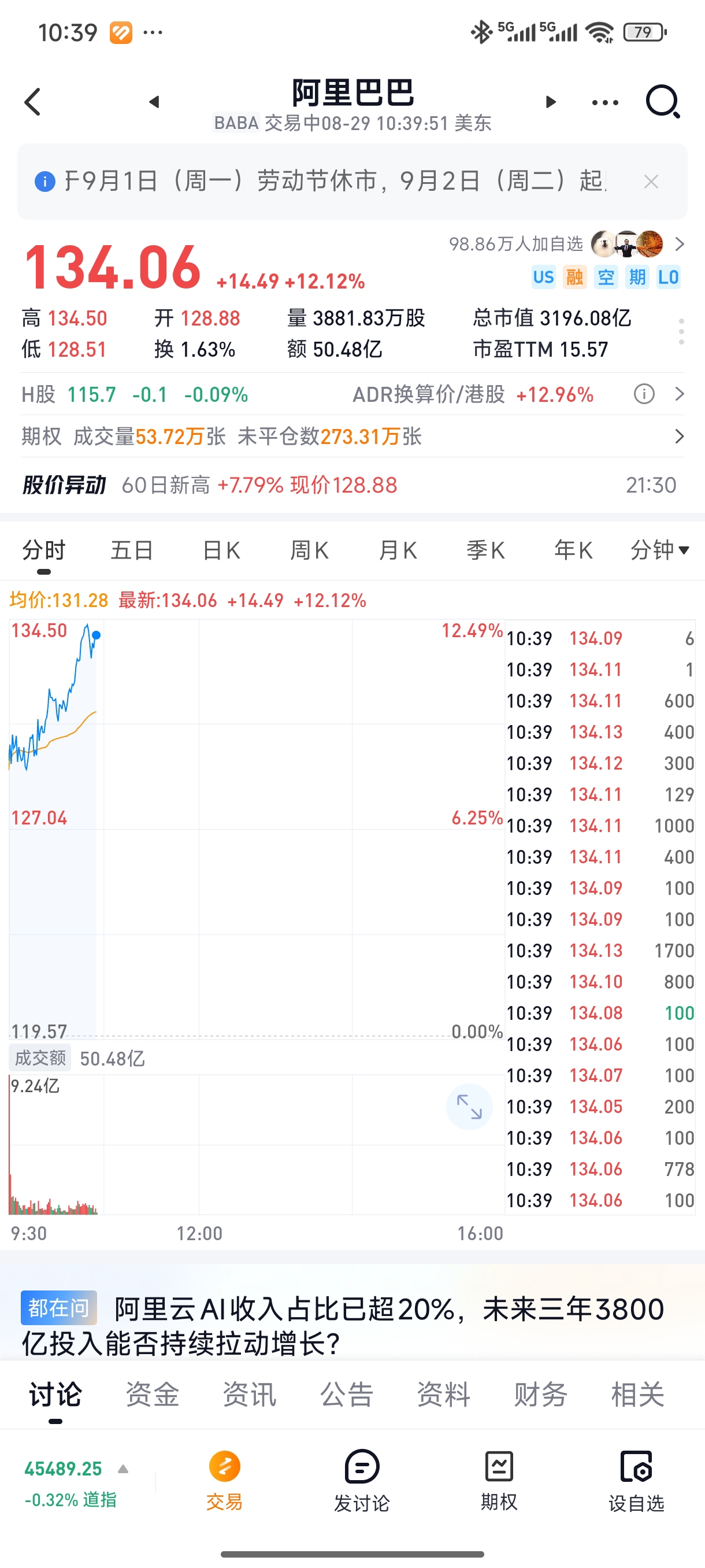
Task: Expand the H股 ADR conversion row chevron
Action: (x=680, y=394)
